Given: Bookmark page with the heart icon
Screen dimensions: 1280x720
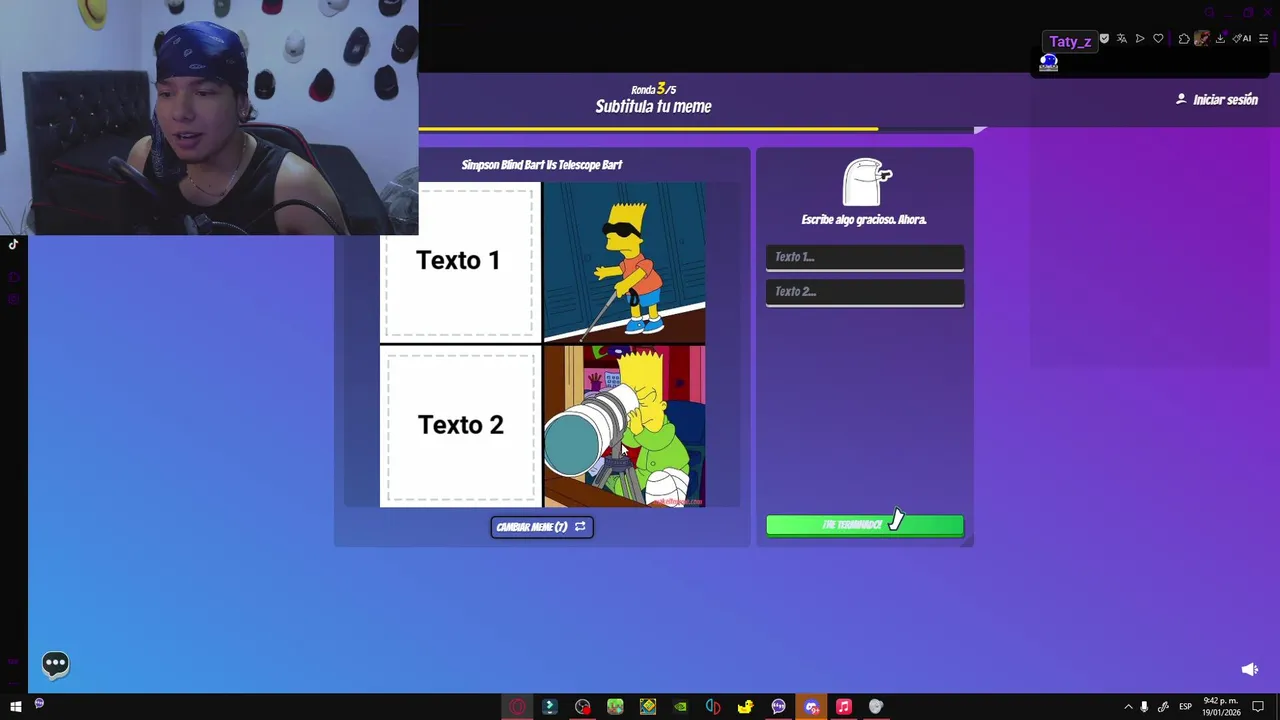Looking at the screenshot, I should pyautogui.click(x=1158, y=39).
